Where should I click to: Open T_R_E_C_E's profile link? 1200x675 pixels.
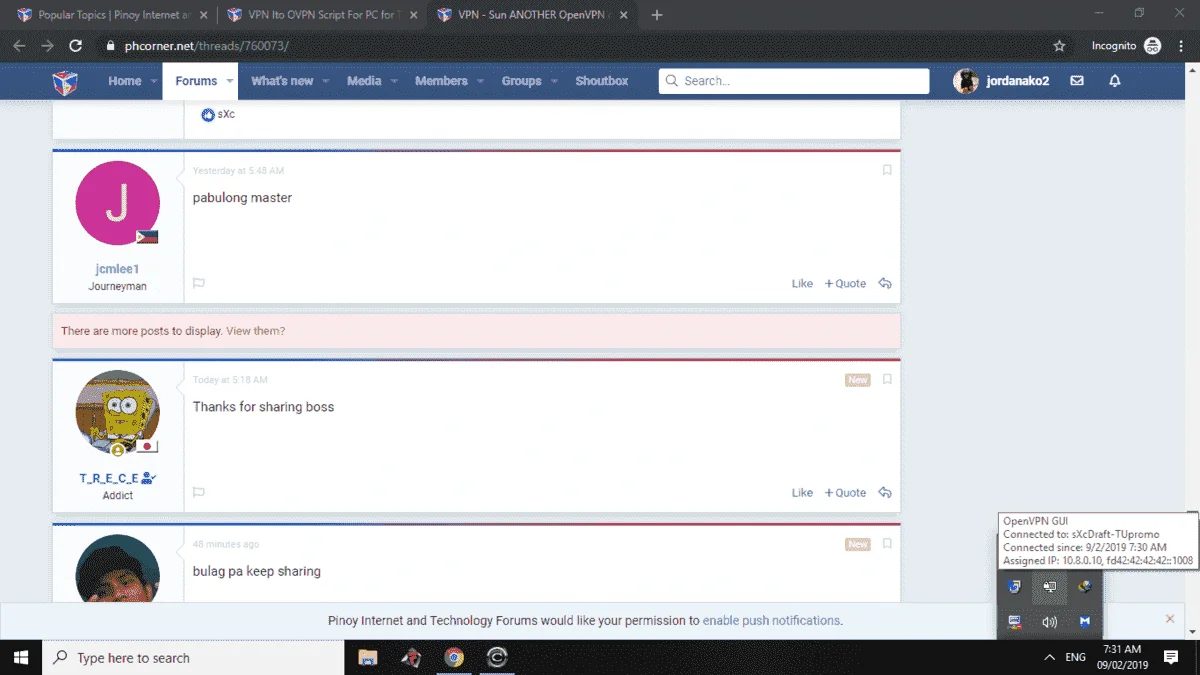click(109, 478)
